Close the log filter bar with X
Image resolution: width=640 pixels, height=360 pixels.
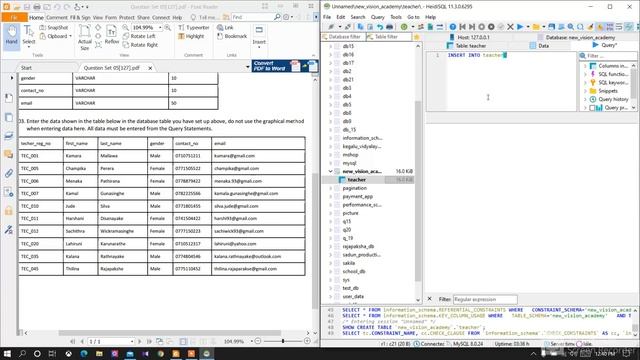(x=429, y=299)
